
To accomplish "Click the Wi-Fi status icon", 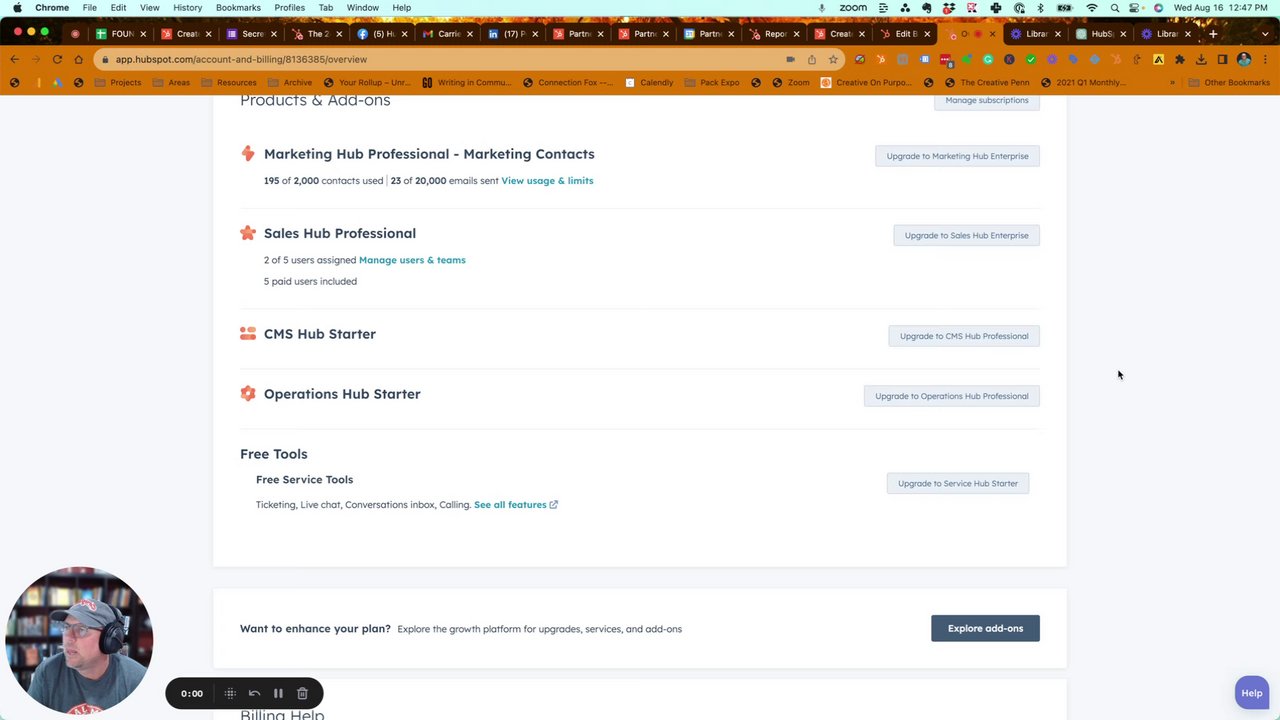I will click(1092, 7).
